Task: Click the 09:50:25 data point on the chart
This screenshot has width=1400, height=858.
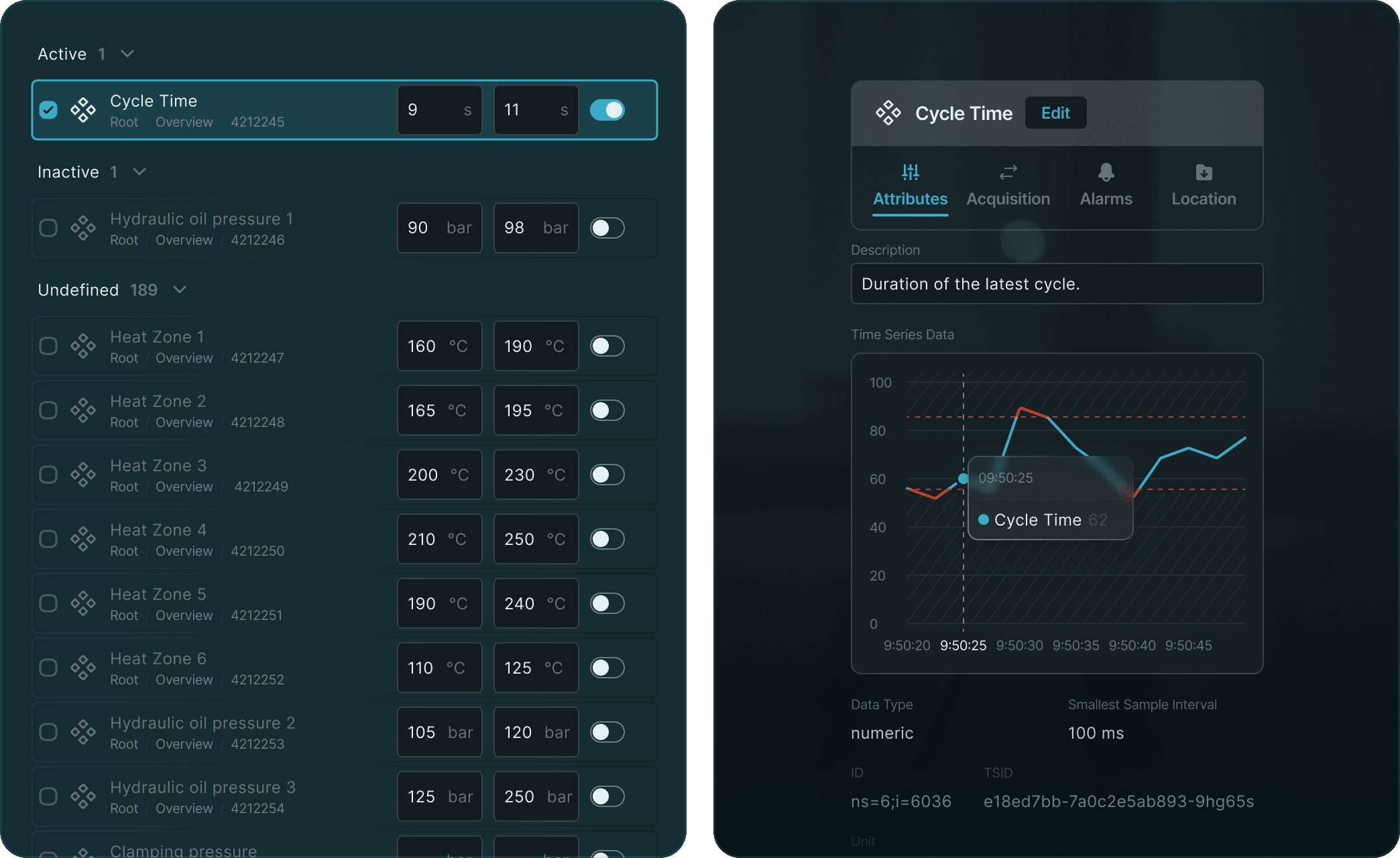Action: point(964,479)
